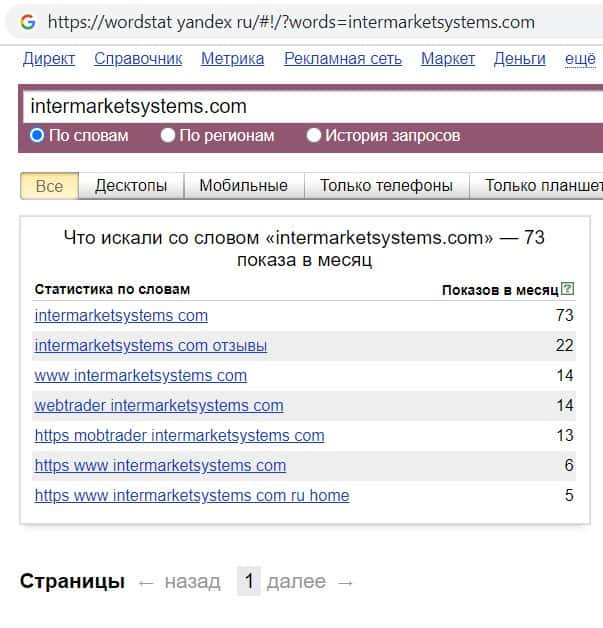Select the 'По регионам' radio button
Image resolution: width=603 pixels, height=628 pixels.
click(168, 135)
